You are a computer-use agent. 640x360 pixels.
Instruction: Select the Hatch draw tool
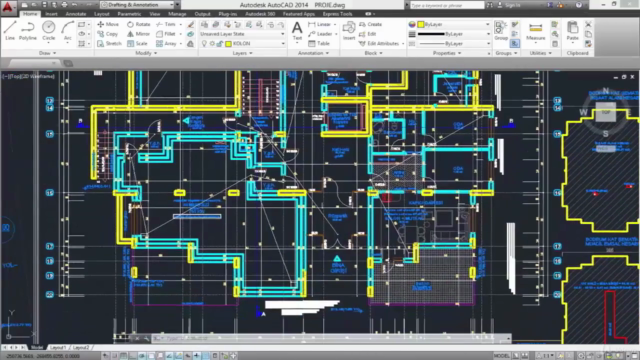(82, 43)
